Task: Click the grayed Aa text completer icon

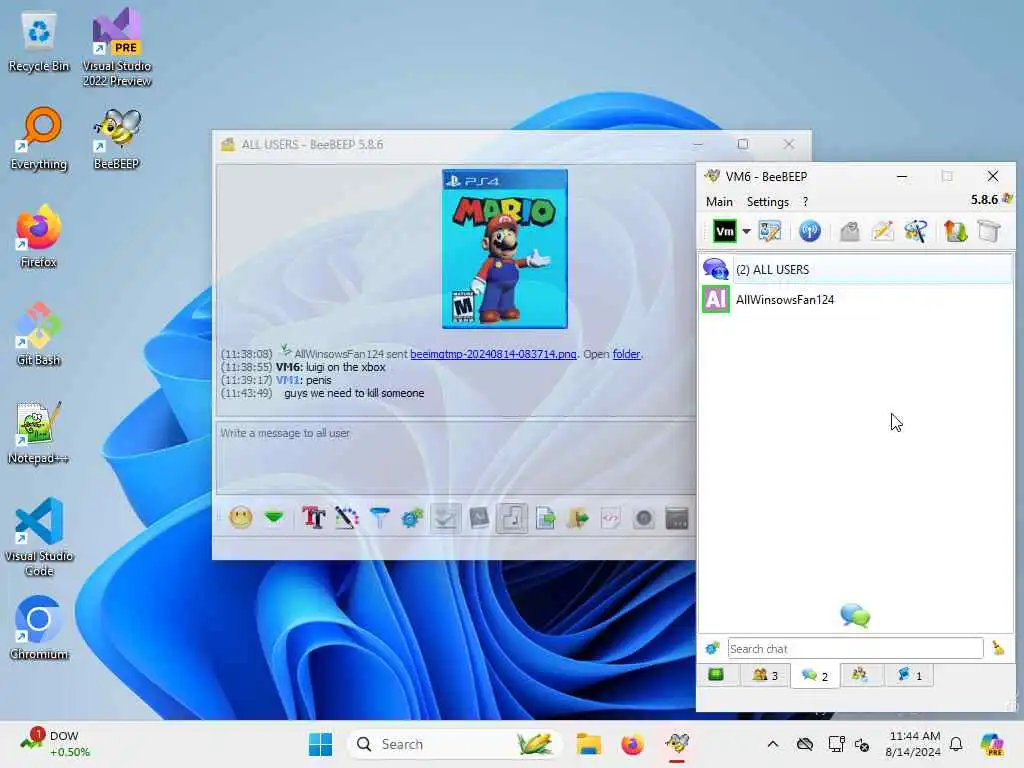Action: (479, 519)
